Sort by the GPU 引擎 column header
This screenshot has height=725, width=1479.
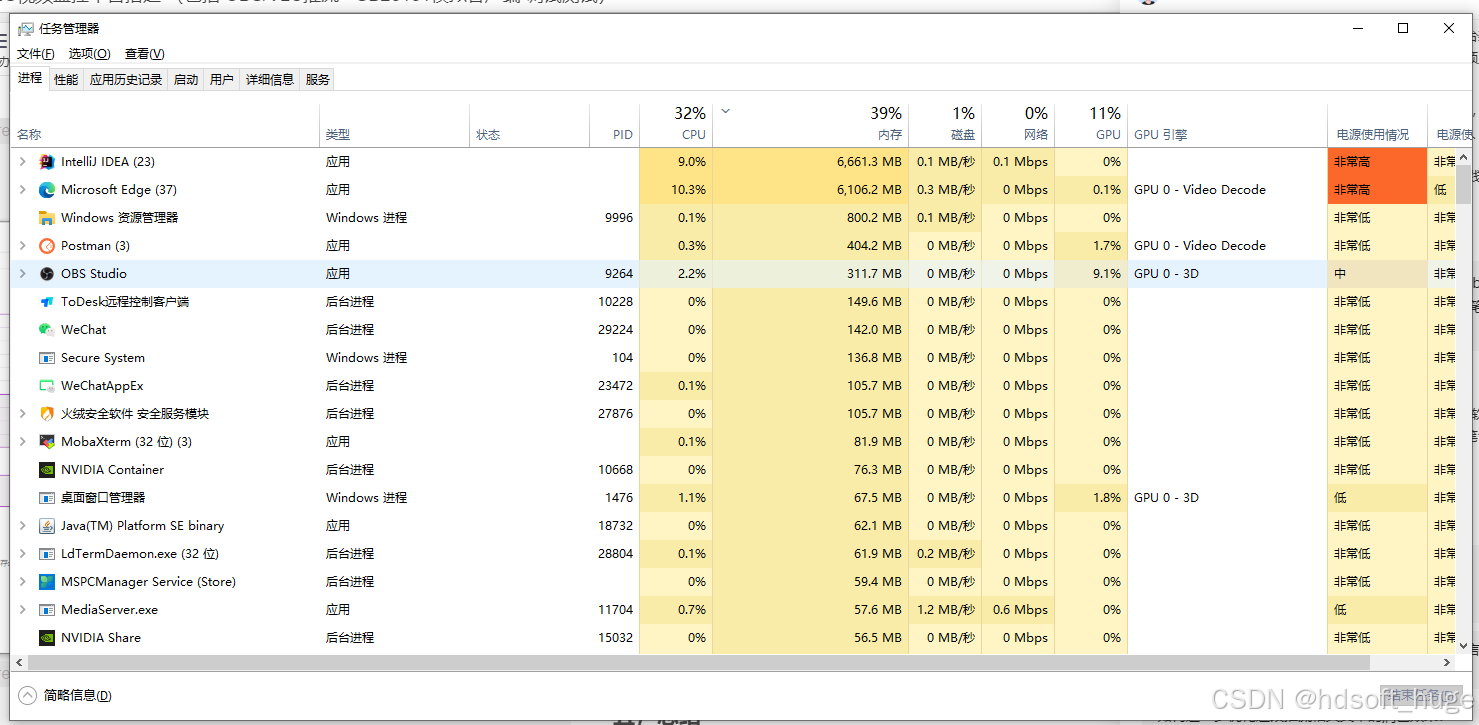coord(1228,125)
